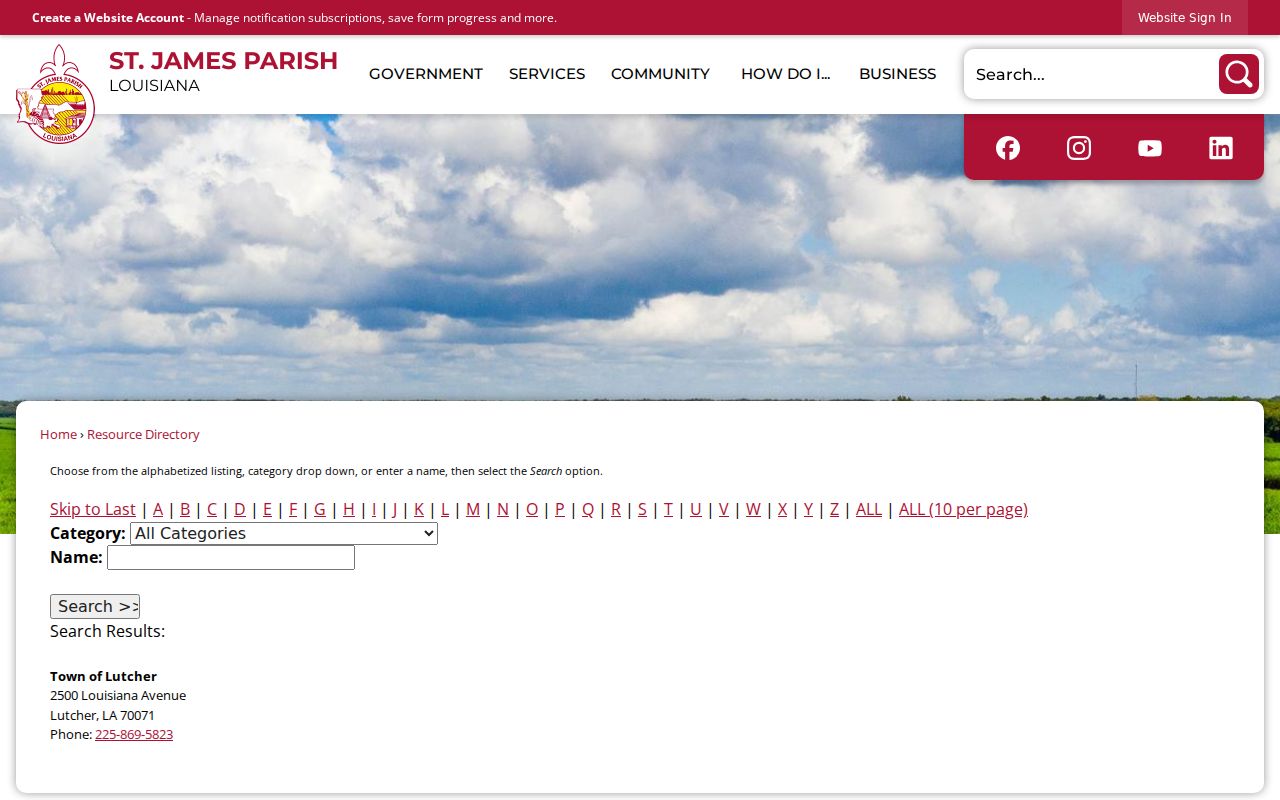
Task: Filter listing by letter C
Action: [212, 510]
